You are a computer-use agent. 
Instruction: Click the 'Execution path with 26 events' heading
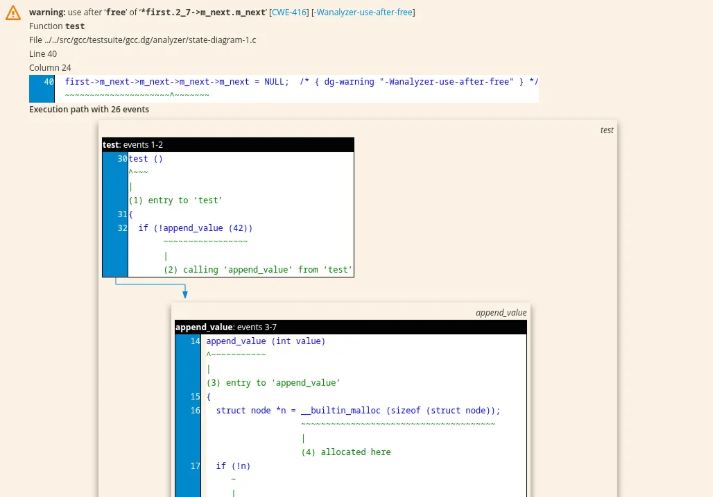pos(89,109)
